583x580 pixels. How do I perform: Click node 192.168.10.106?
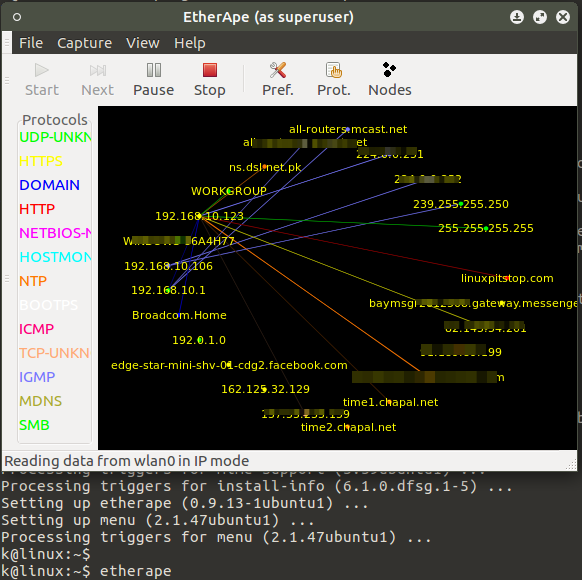pos(168,266)
